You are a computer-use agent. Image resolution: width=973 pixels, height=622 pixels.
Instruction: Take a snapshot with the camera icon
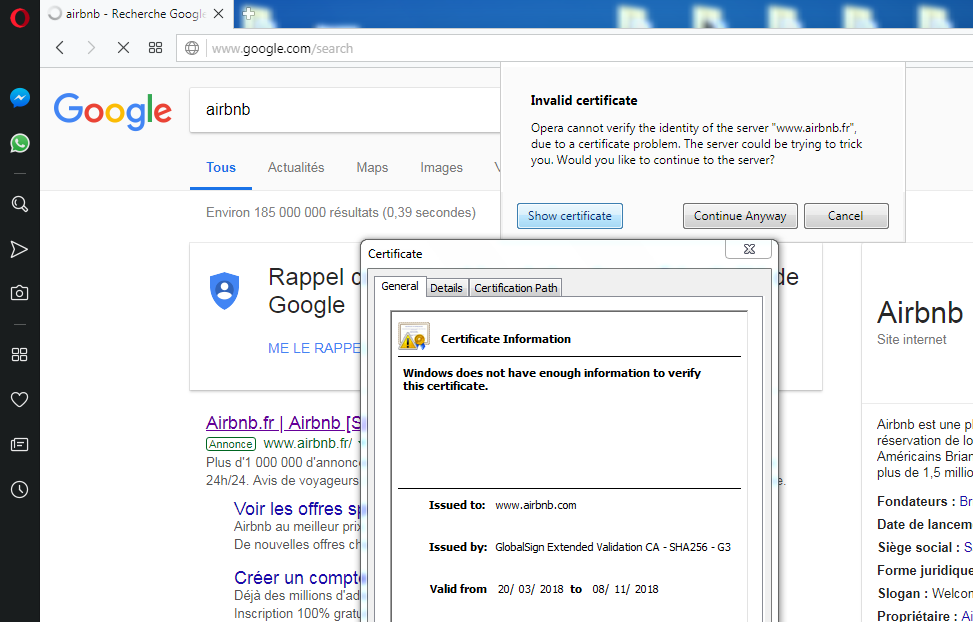point(19,293)
